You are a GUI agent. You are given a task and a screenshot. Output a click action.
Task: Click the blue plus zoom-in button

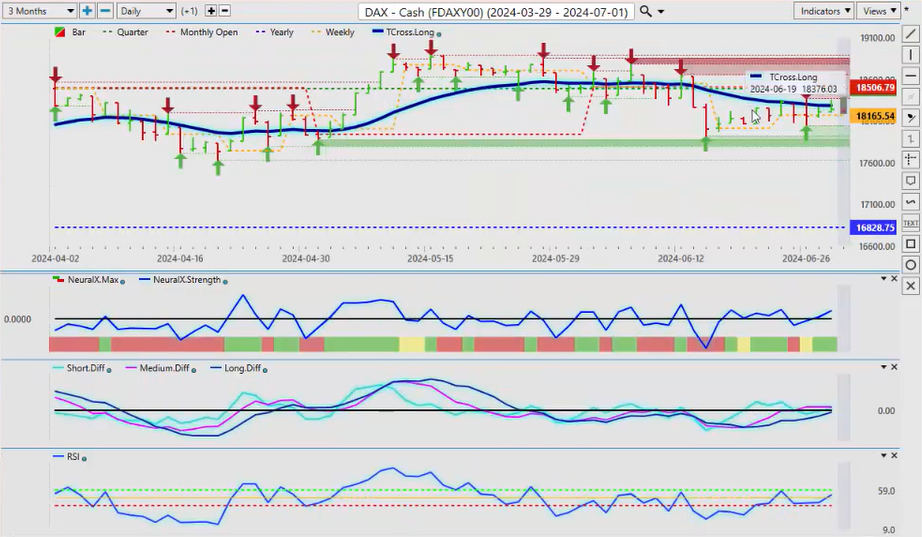[87, 11]
